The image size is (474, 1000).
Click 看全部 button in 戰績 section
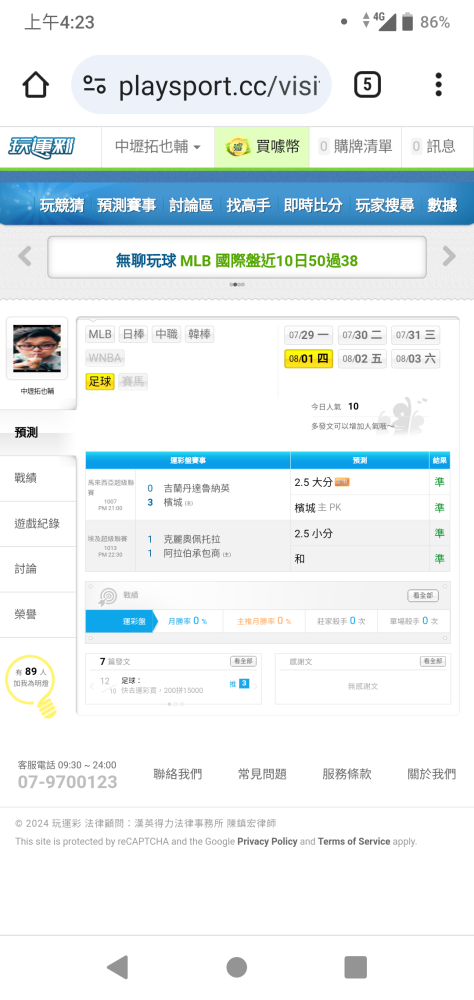point(423,595)
